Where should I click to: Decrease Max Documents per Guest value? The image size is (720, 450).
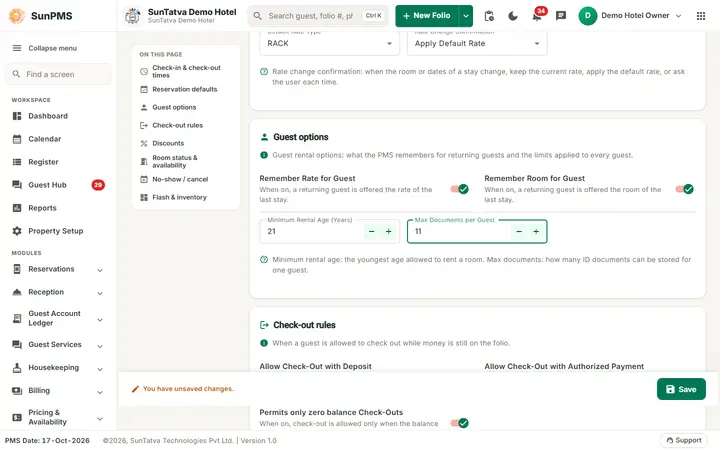point(519,232)
